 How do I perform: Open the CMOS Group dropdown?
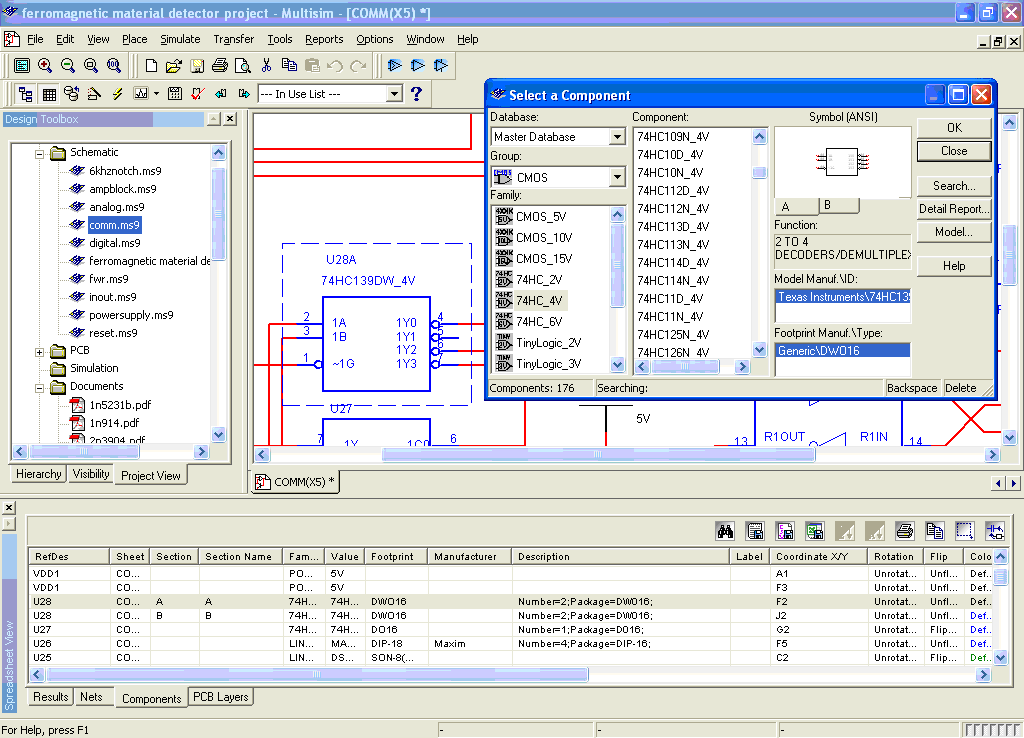pyautogui.click(x=616, y=177)
